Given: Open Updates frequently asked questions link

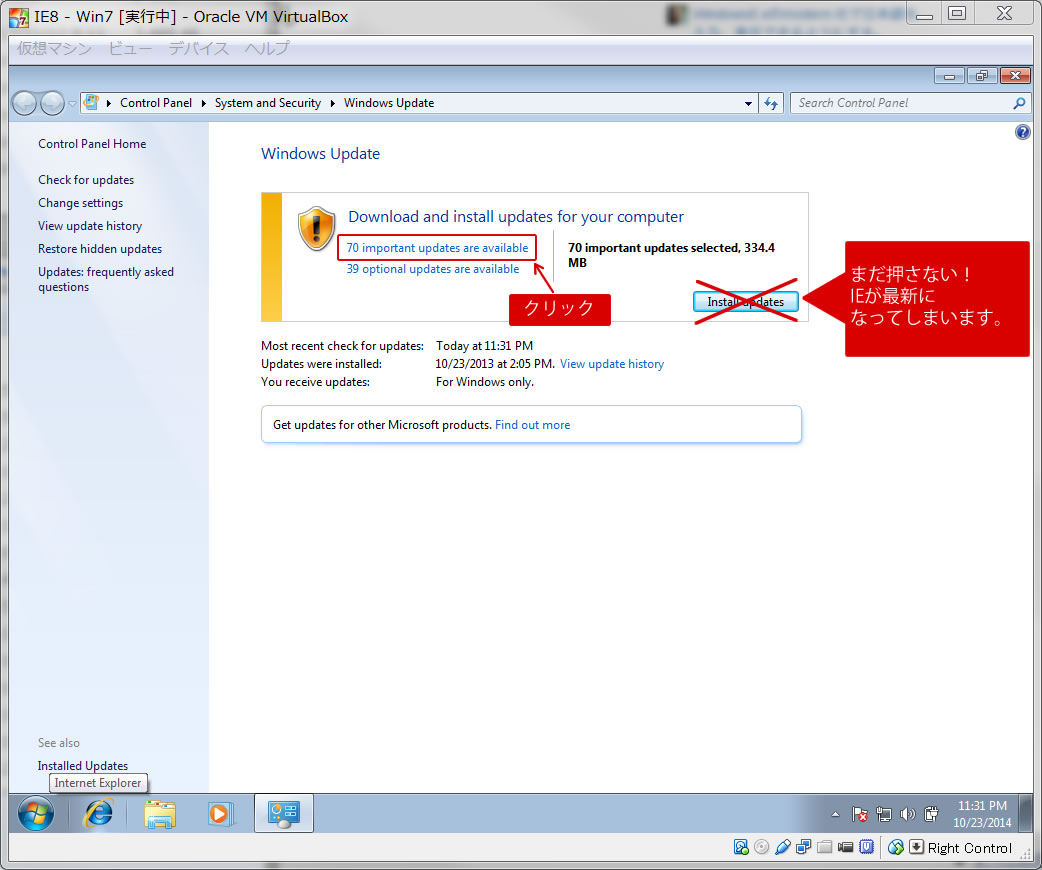Looking at the screenshot, I should 106,279.
